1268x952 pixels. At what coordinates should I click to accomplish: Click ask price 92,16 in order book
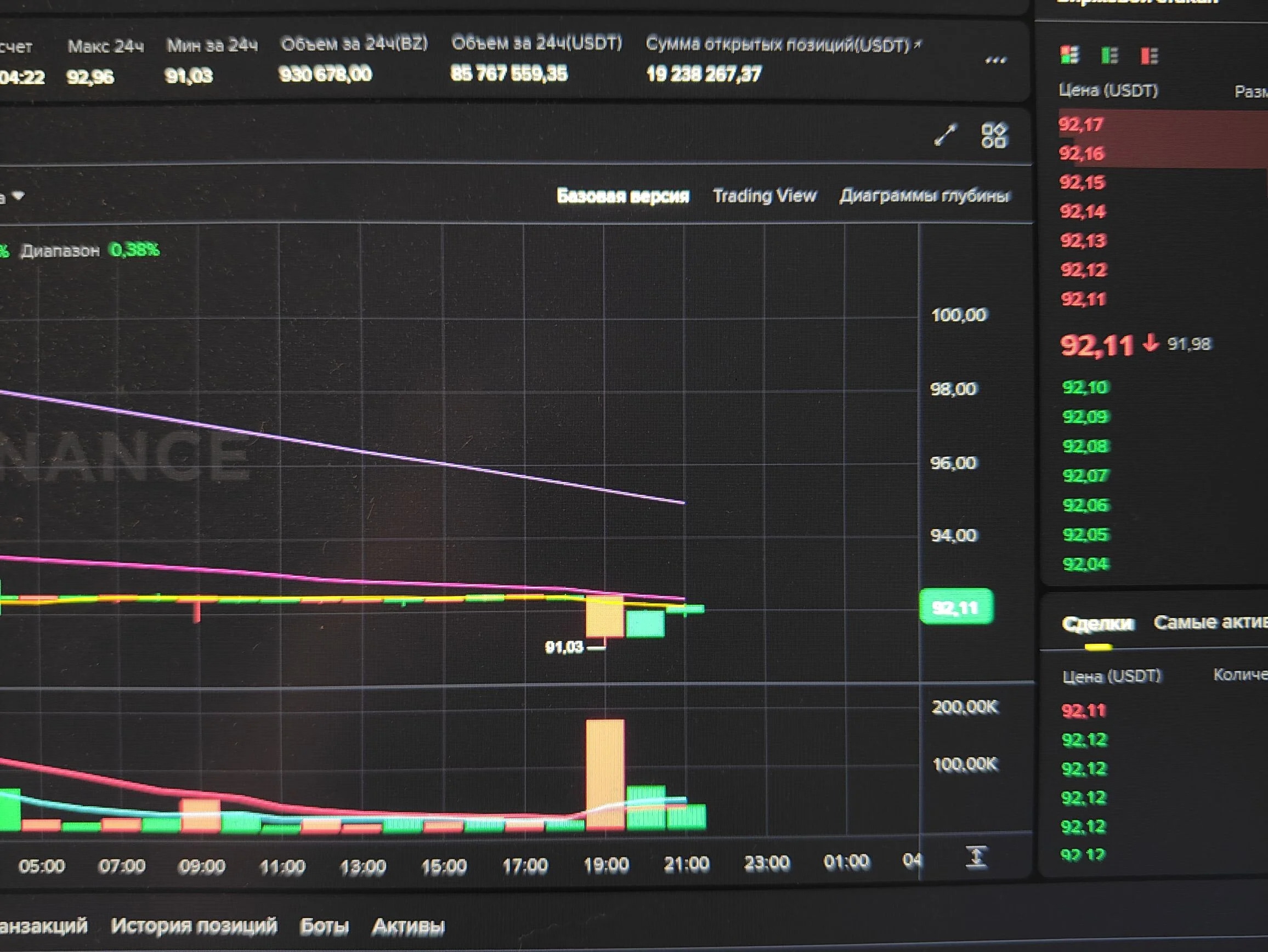pyautogui.click(x=1081, y=154)
